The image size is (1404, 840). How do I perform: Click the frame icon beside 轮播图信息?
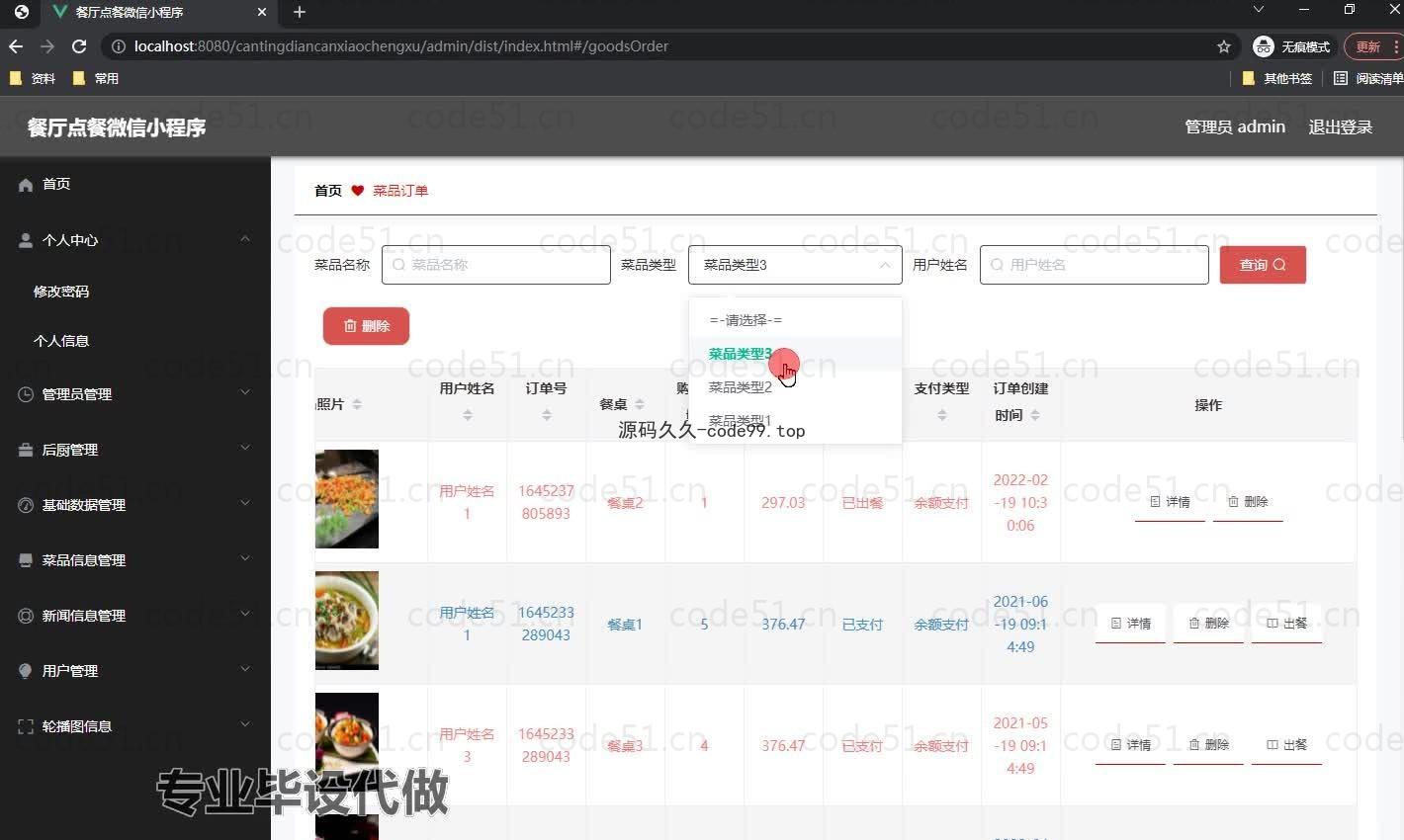(26, 726)
